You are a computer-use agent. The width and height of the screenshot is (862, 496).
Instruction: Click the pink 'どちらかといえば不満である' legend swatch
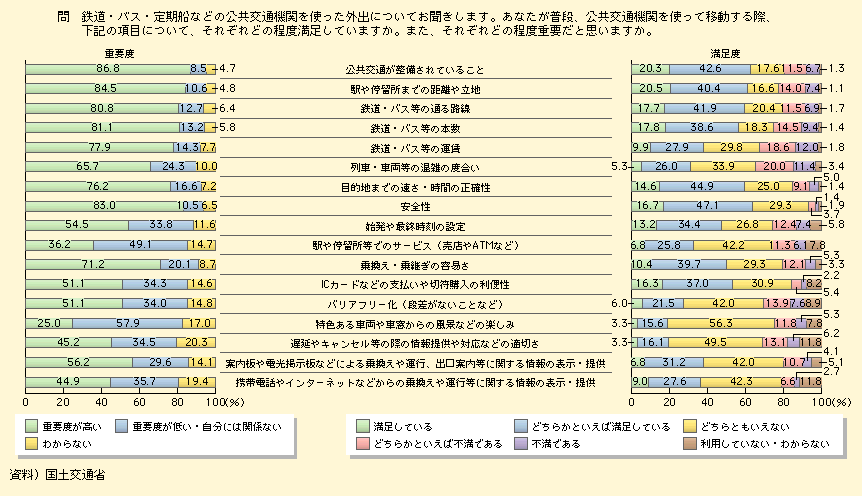coord(362,443)
